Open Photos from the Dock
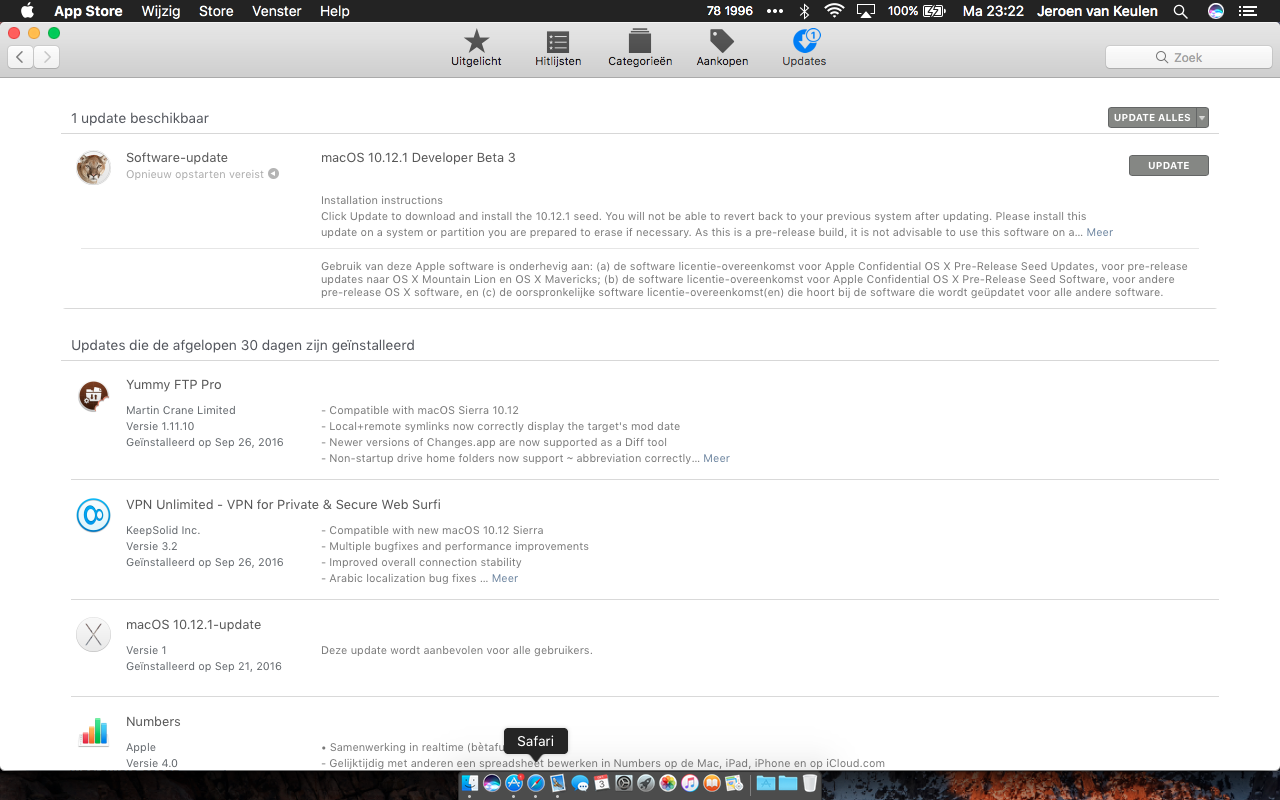Screen dimensions: 1280x800 668,783
